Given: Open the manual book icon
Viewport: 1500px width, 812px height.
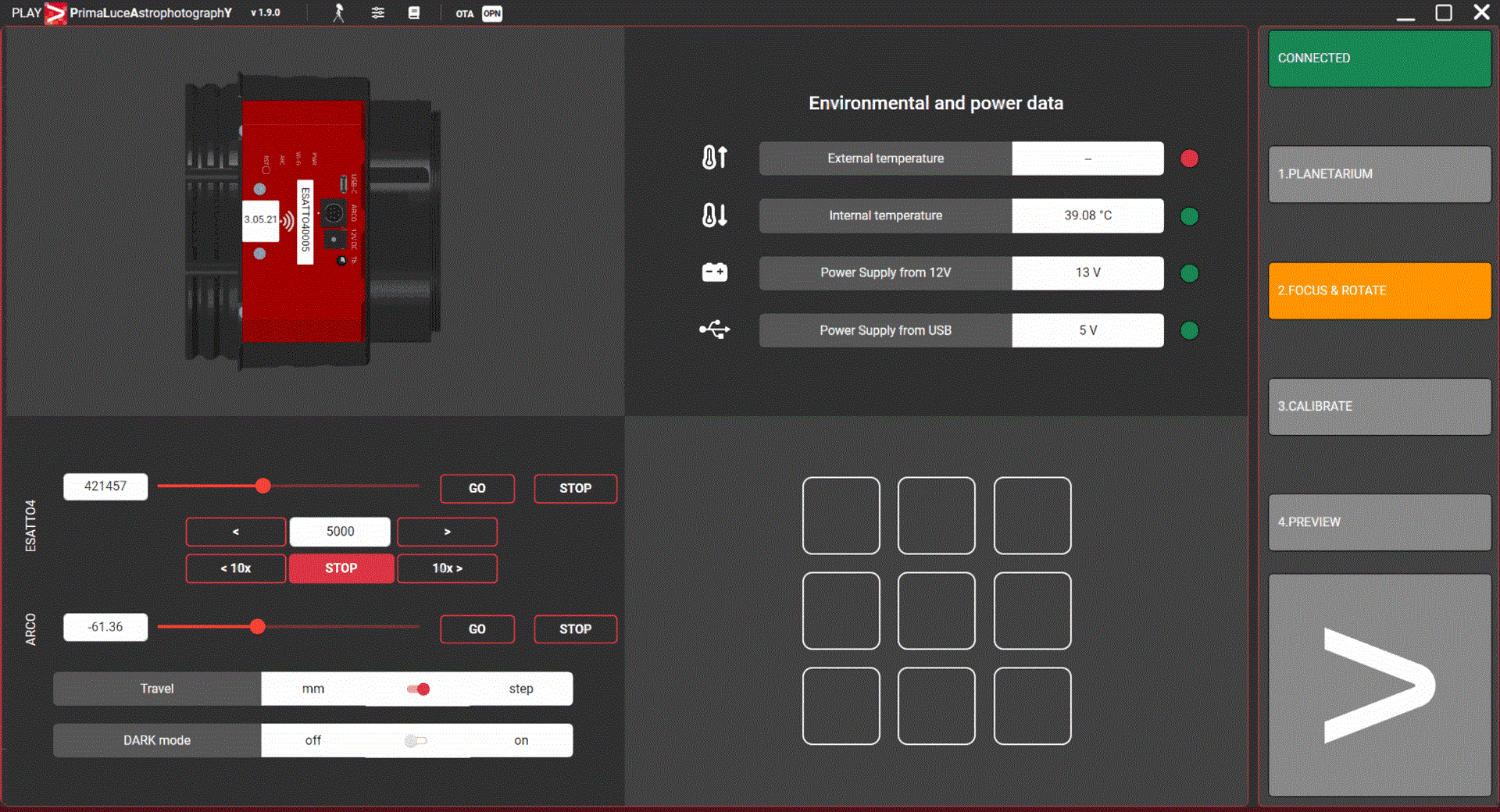Looking at the screenshot, I should (x=414, y=13).
